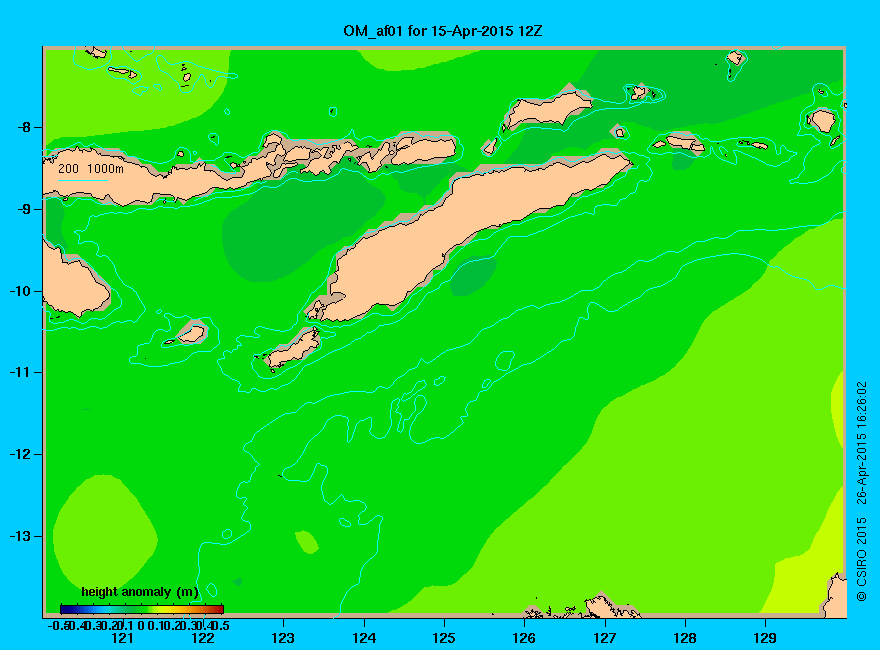This screenshot has height=650, width=880.
Task: Click the longitude axis label 121
Action: coord(122,638)
